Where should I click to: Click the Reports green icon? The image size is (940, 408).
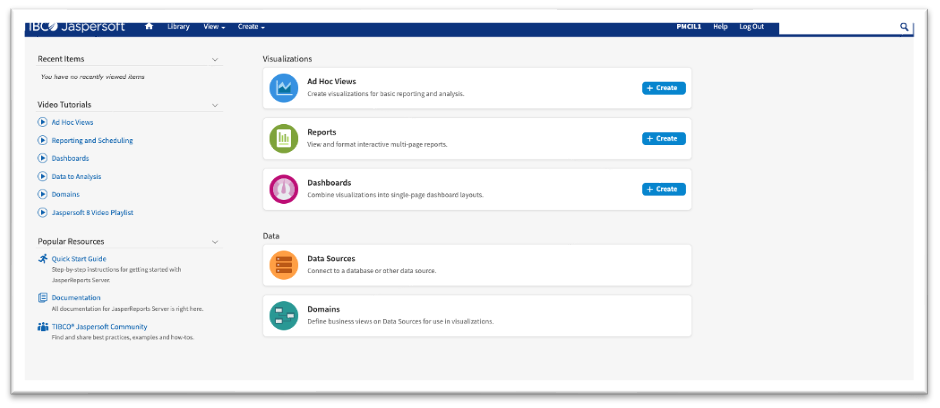(284, 138)
